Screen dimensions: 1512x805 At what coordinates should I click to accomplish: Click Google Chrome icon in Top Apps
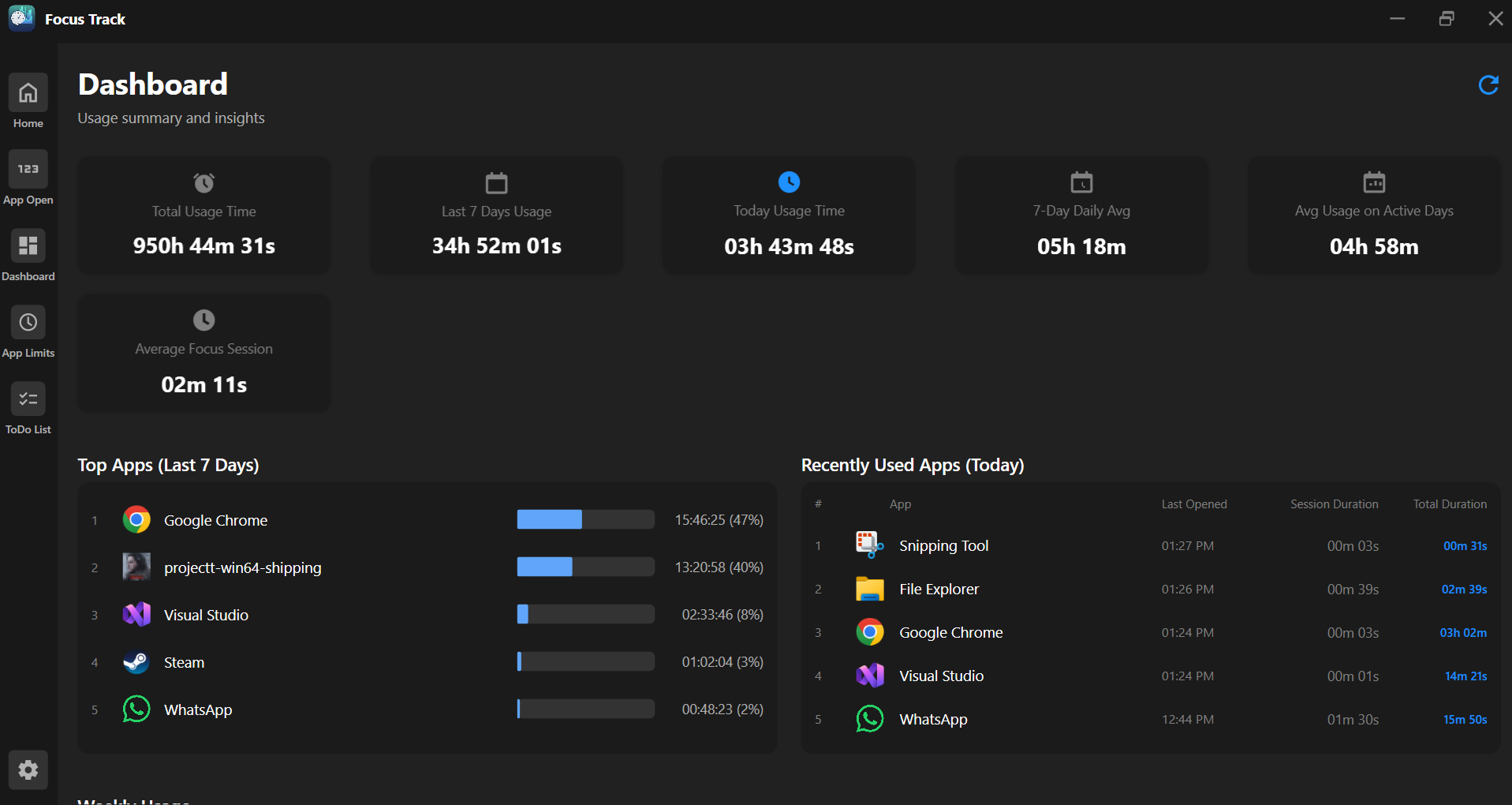click(x=136, y=520)
